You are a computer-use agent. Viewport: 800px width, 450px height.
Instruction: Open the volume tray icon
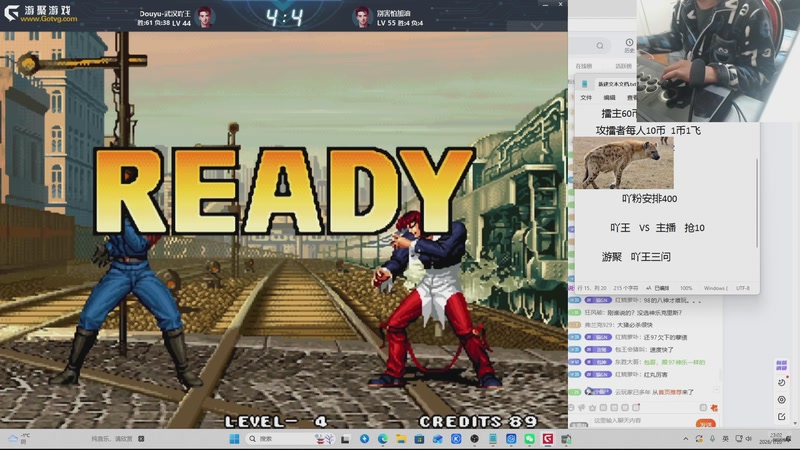tap(749, 439)
